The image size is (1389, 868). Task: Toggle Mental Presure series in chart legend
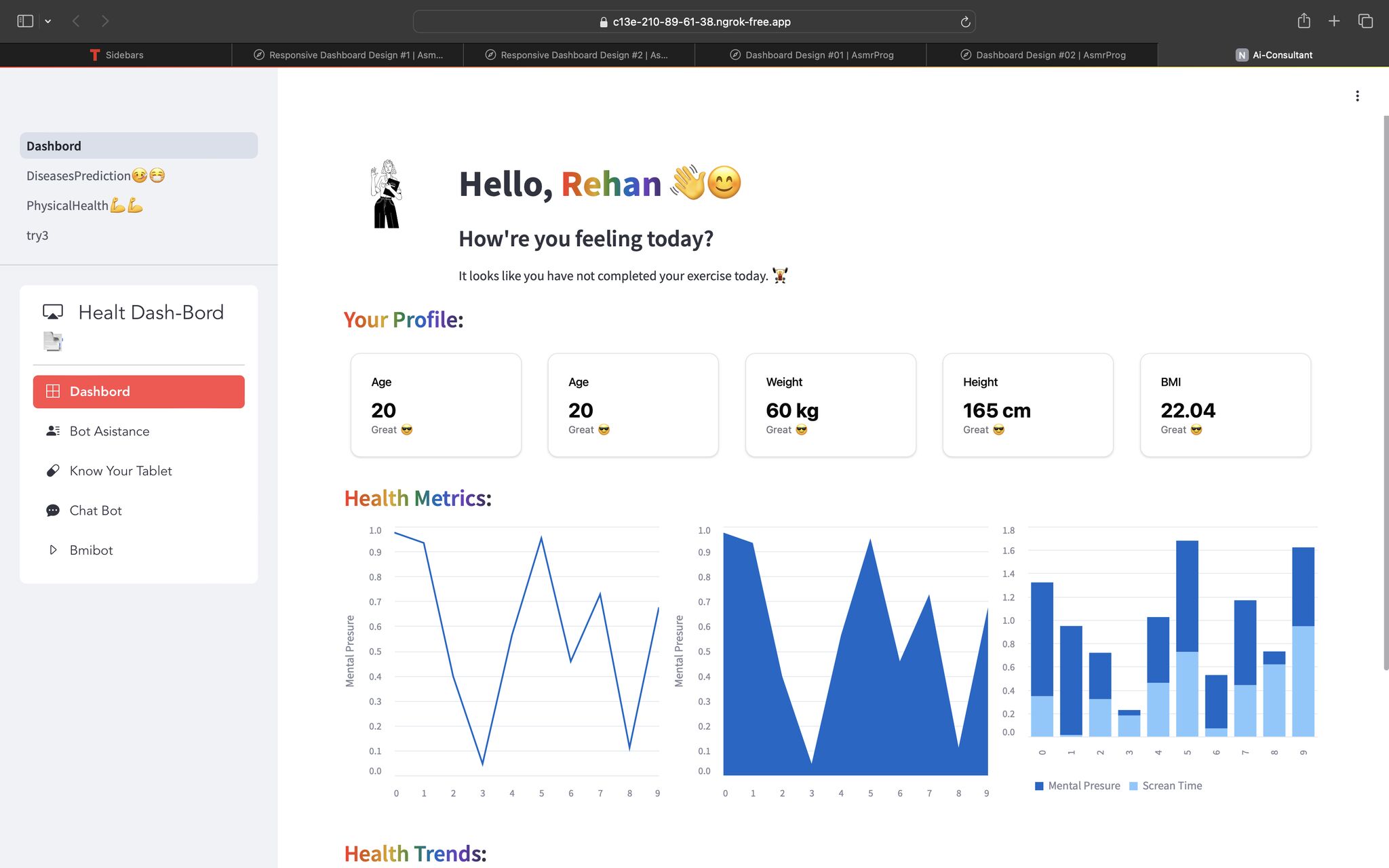coord(1077,786)
